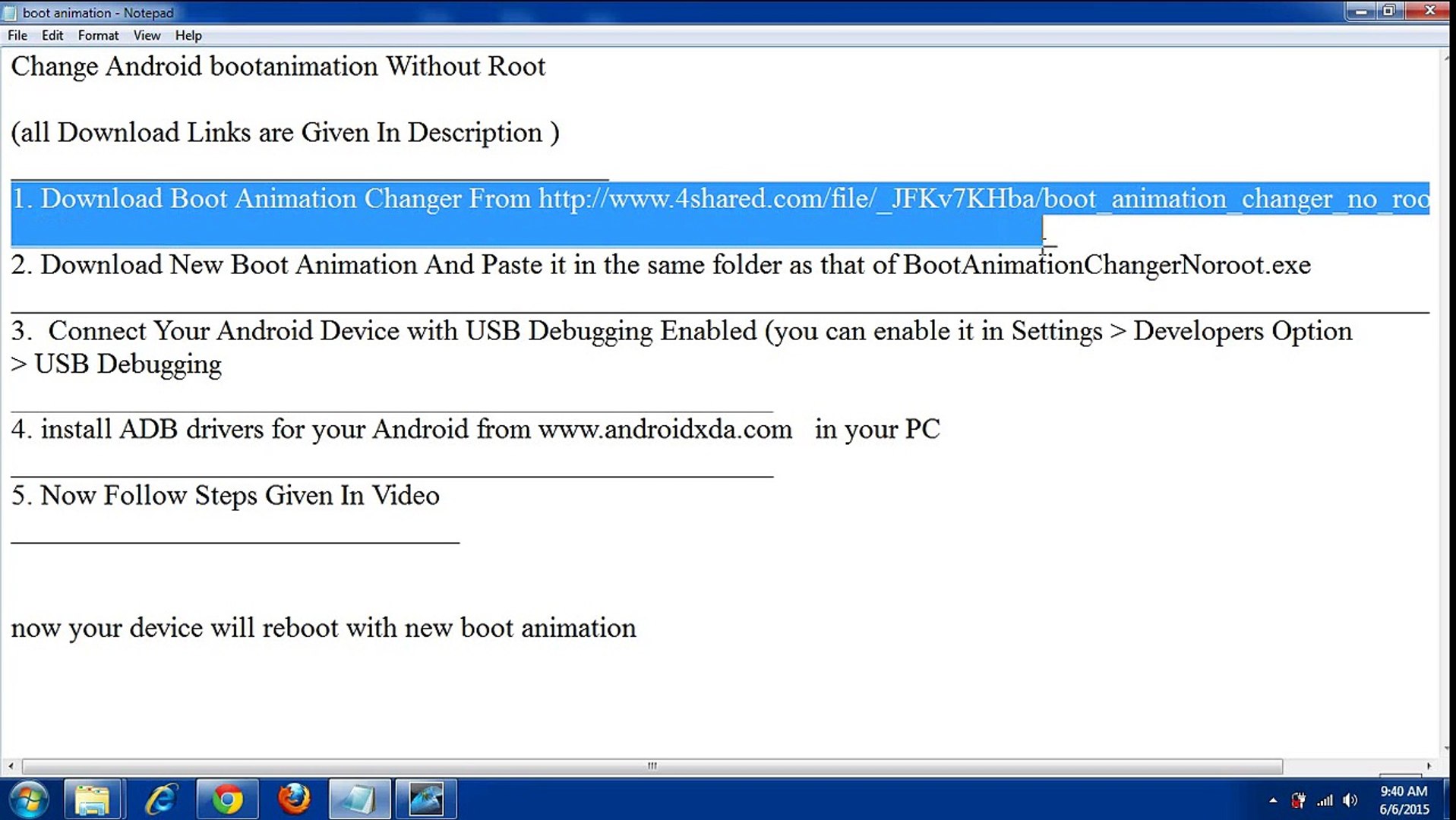Open the Format menu
This screenshot has width=1456, height=820.
98,36
